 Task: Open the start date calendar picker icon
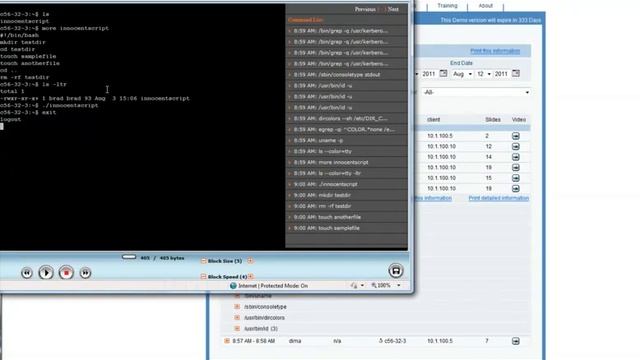click(x=443, y=73)
